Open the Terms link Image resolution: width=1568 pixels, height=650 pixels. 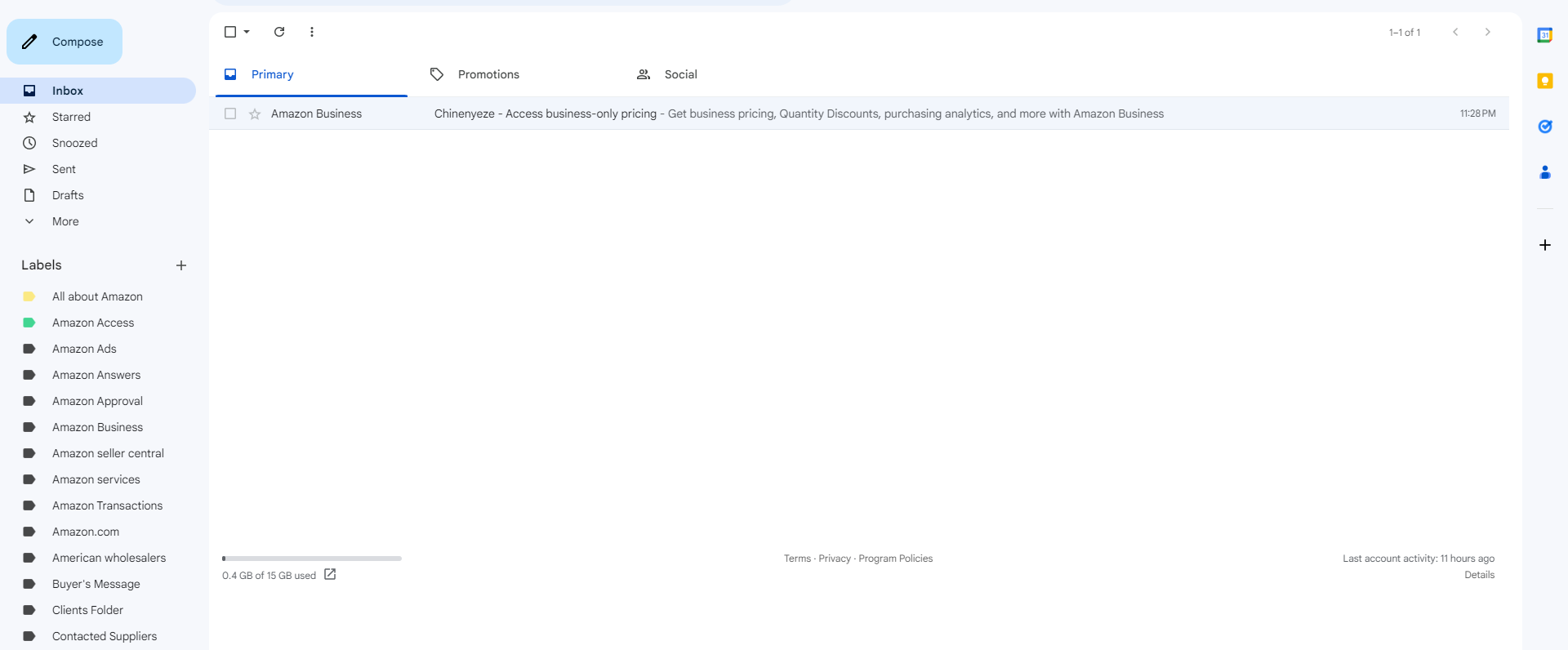pyautogui.click(x=797, y=559)
